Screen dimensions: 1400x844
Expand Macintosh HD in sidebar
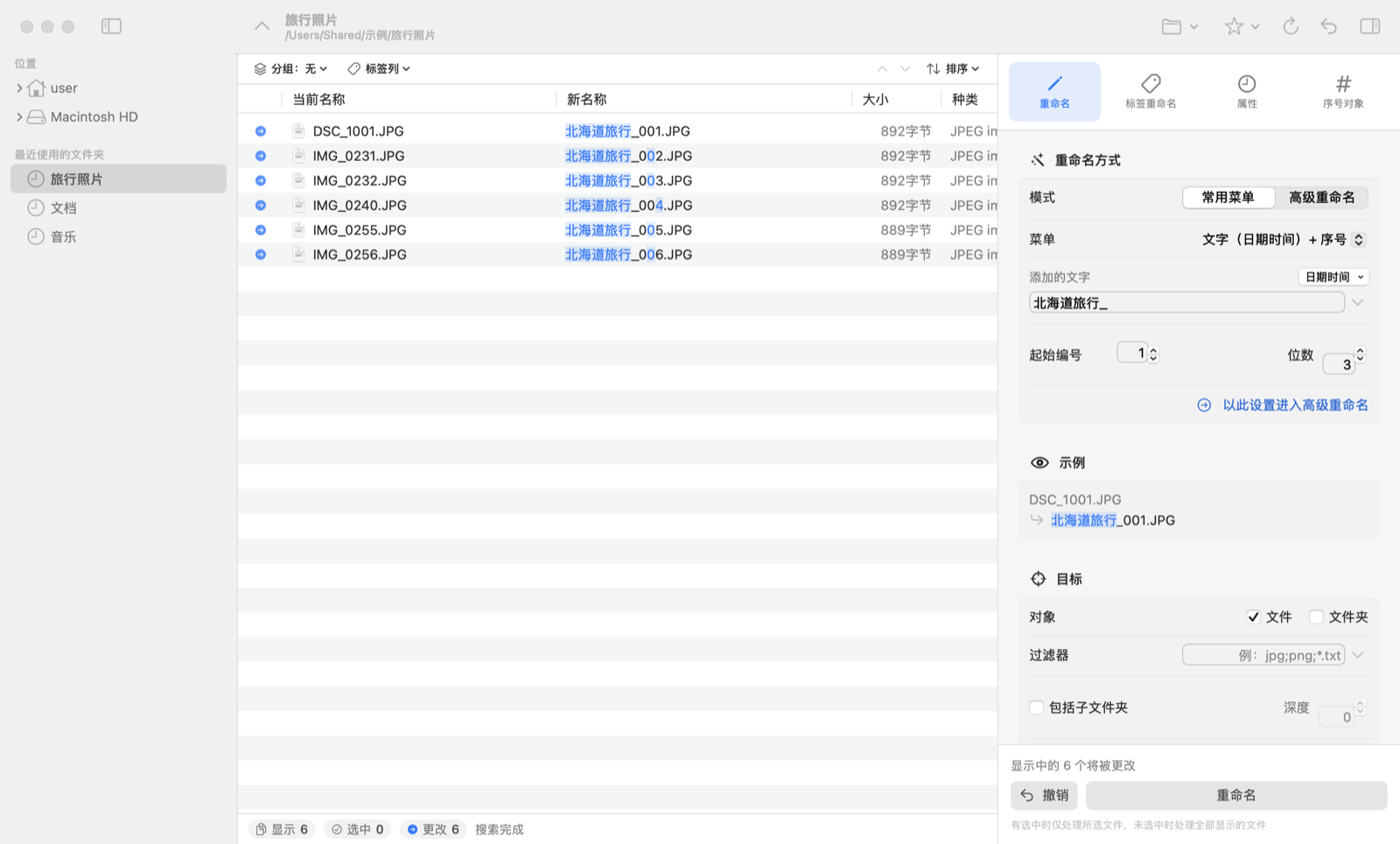pos(19,116)
